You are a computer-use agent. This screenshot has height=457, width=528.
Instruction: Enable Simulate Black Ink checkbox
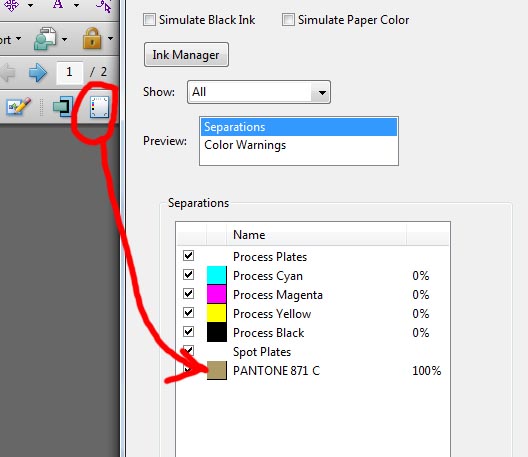(x=150, y=20)
